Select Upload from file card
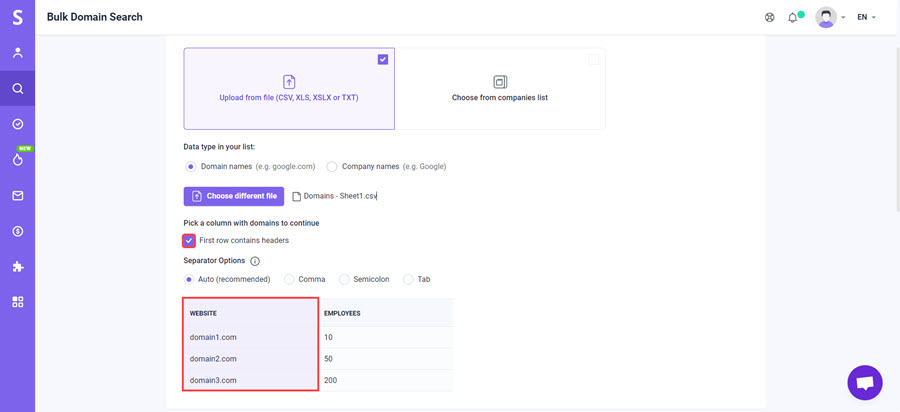The width and height of the screenshot is (900, 412). pyautogui.click(x=289, y=88)
